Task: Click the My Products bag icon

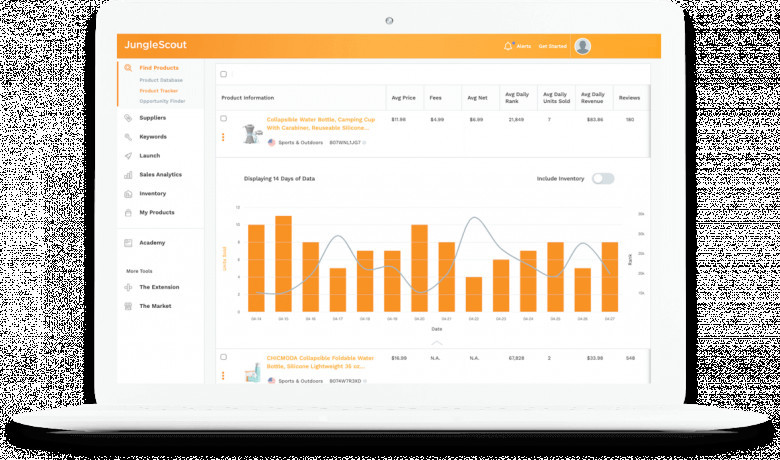Action: click(x=128, y=212)
